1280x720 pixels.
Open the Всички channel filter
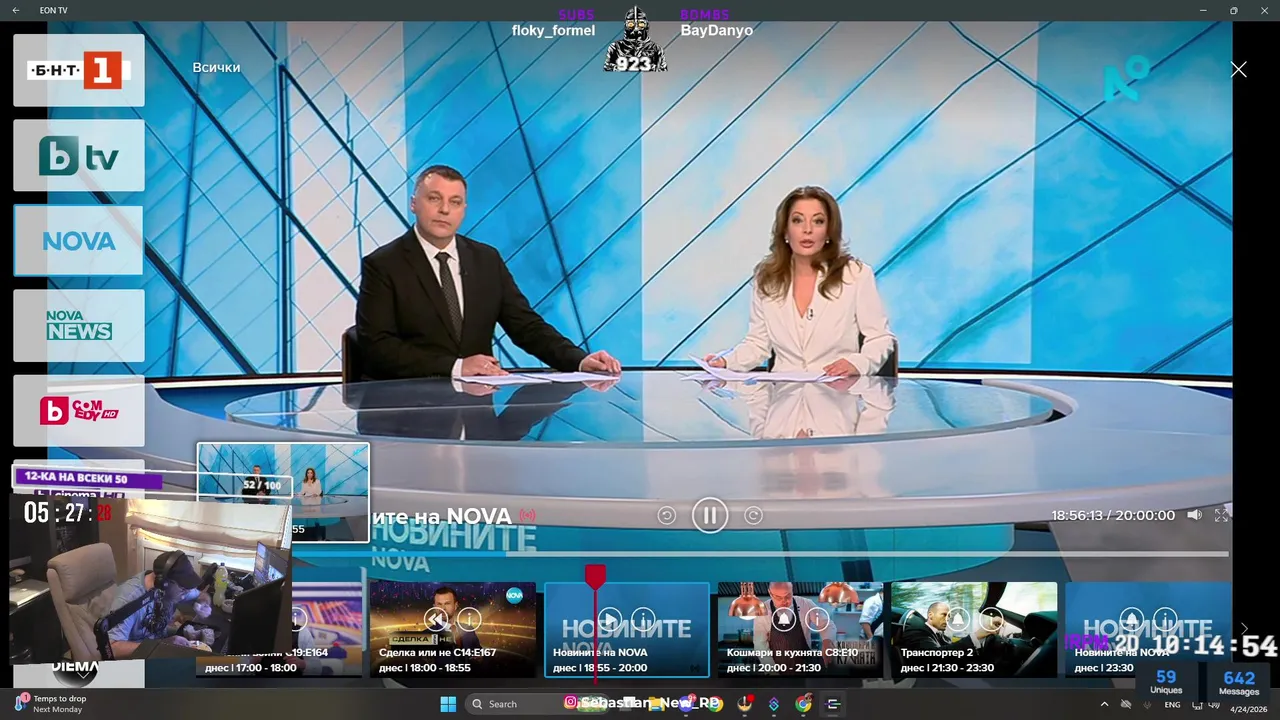point(216,67)
